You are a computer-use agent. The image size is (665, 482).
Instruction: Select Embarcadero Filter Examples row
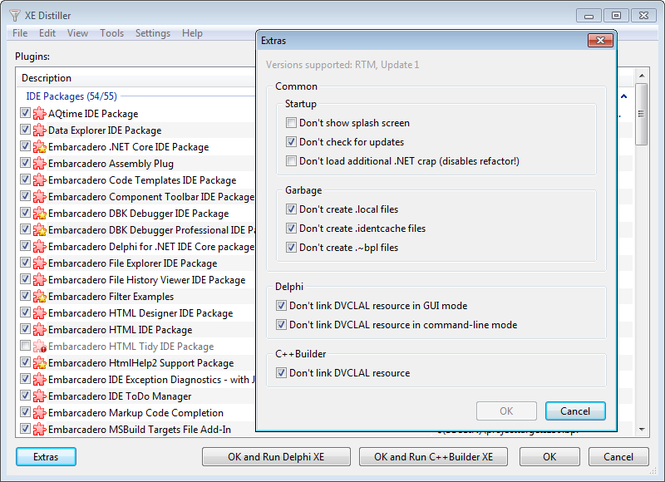tap(111, 296)
